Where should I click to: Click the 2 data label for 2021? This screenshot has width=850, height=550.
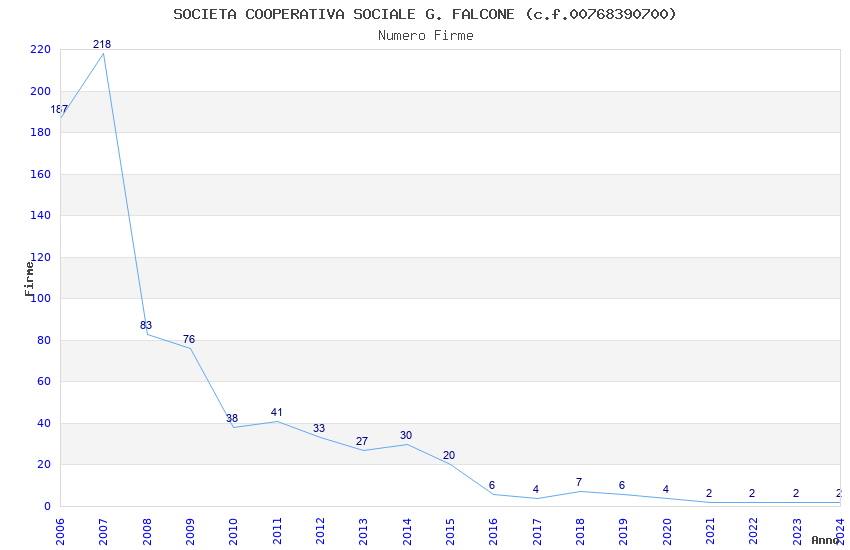[709, 493]
